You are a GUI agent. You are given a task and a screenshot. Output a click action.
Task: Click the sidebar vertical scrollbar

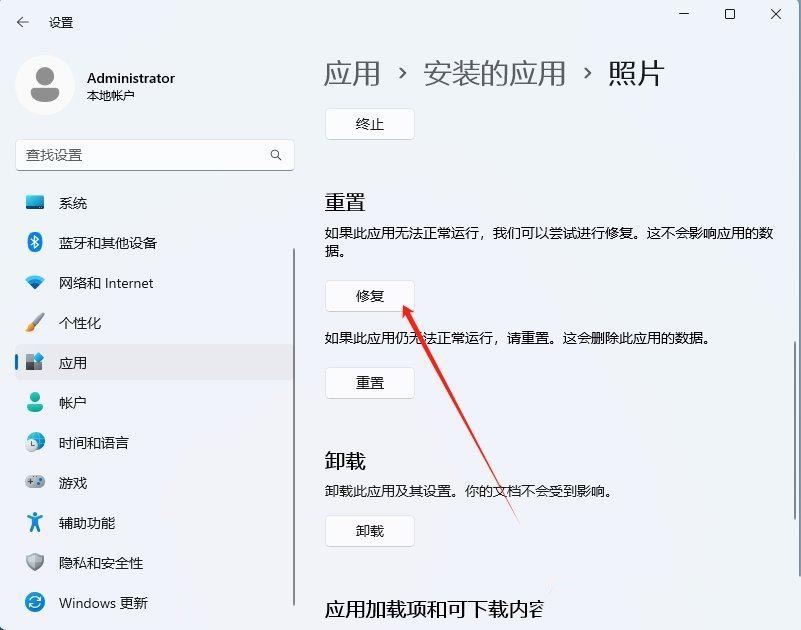coord(294,427)
